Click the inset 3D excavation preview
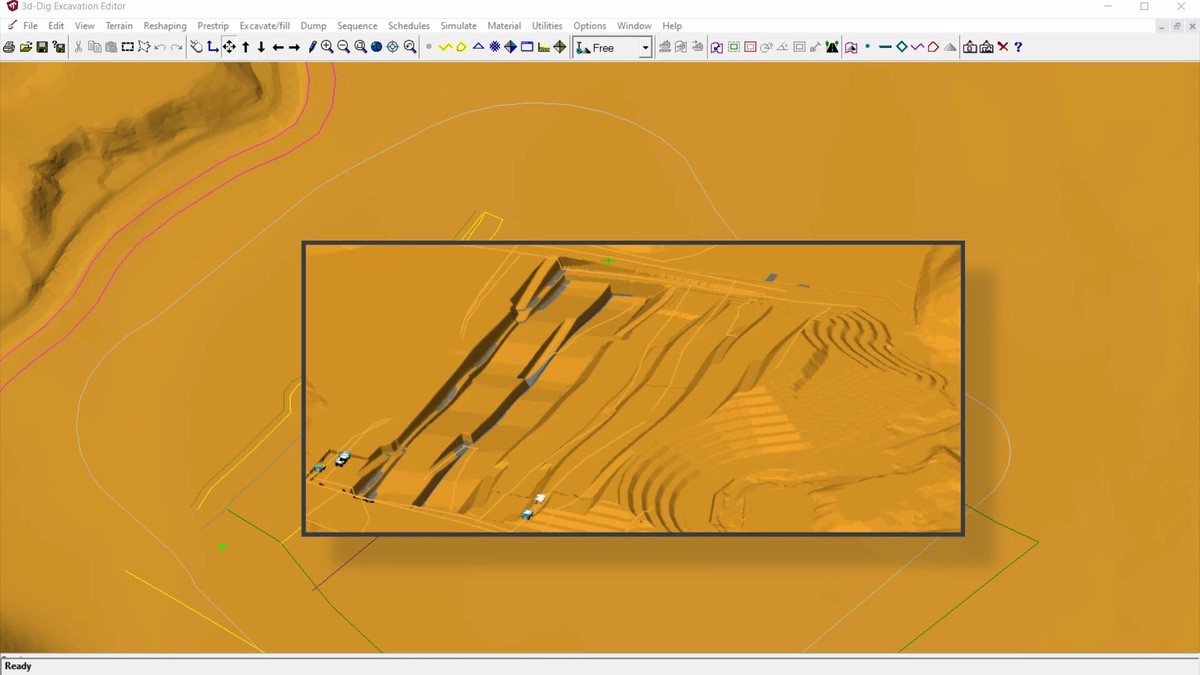 click(633, 388)
